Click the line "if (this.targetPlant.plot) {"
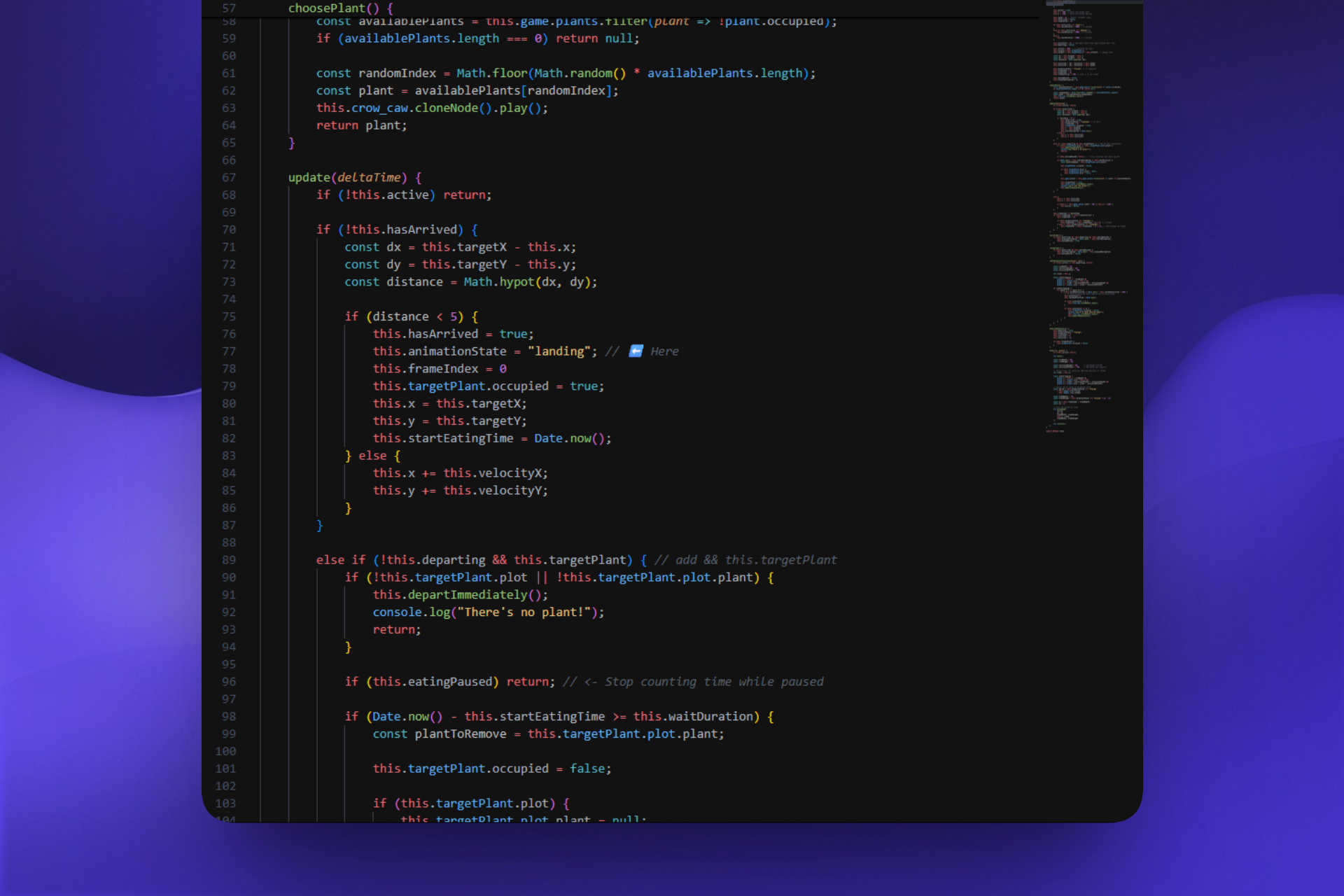 (470, 804)
